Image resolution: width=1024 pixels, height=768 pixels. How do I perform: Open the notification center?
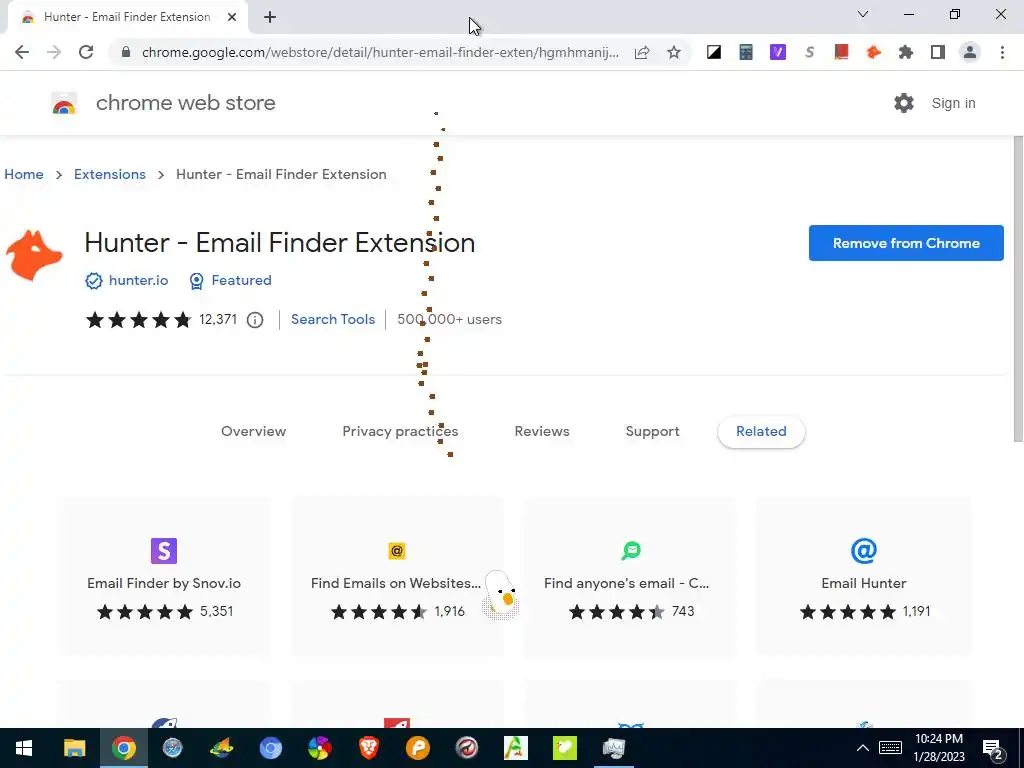[x=993, y=748]
